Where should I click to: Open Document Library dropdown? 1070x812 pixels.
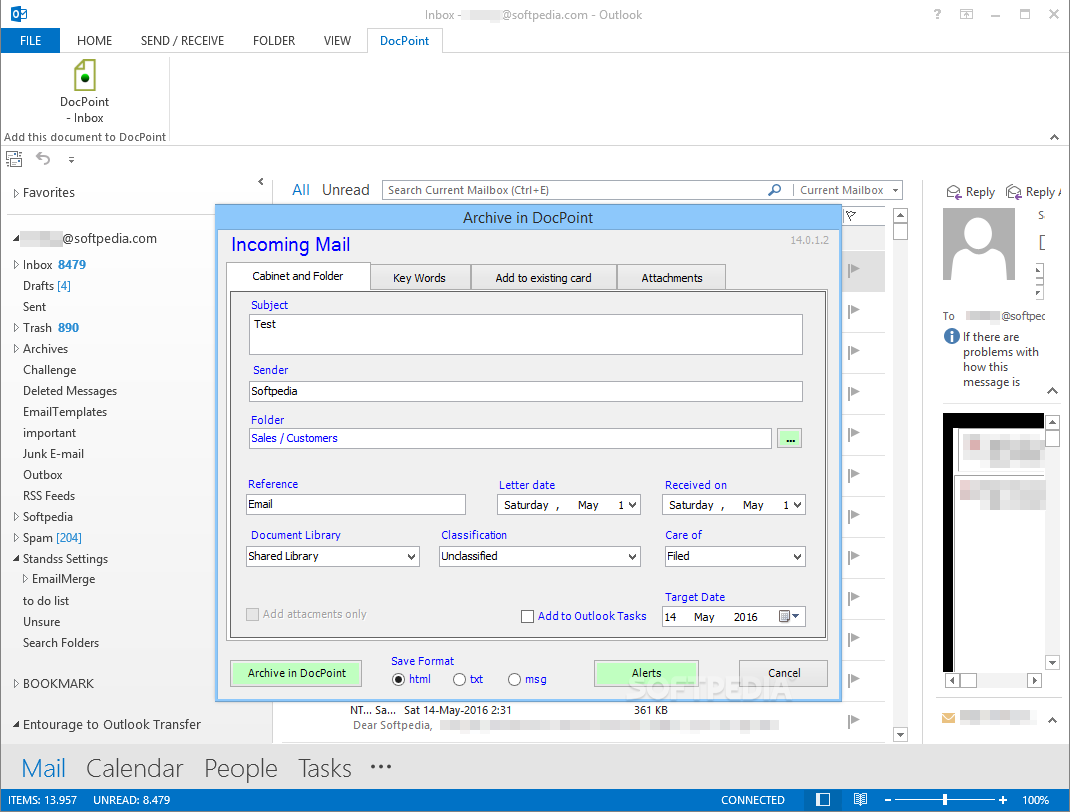411,557
